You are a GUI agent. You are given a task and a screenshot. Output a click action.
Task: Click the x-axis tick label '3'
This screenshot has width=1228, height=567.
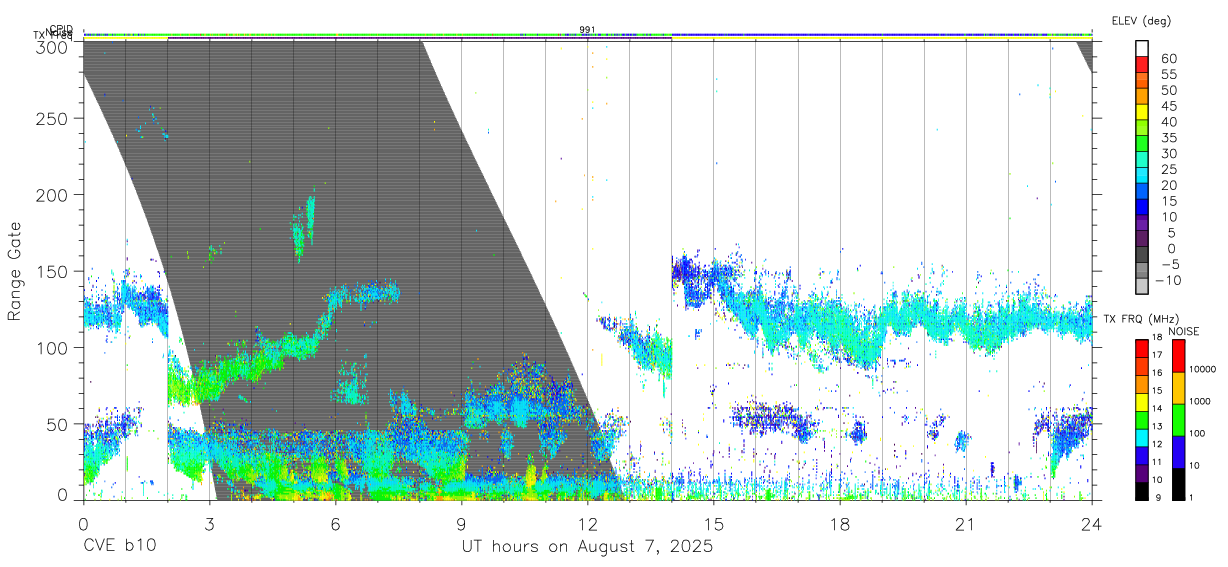[x=209, y=523]
